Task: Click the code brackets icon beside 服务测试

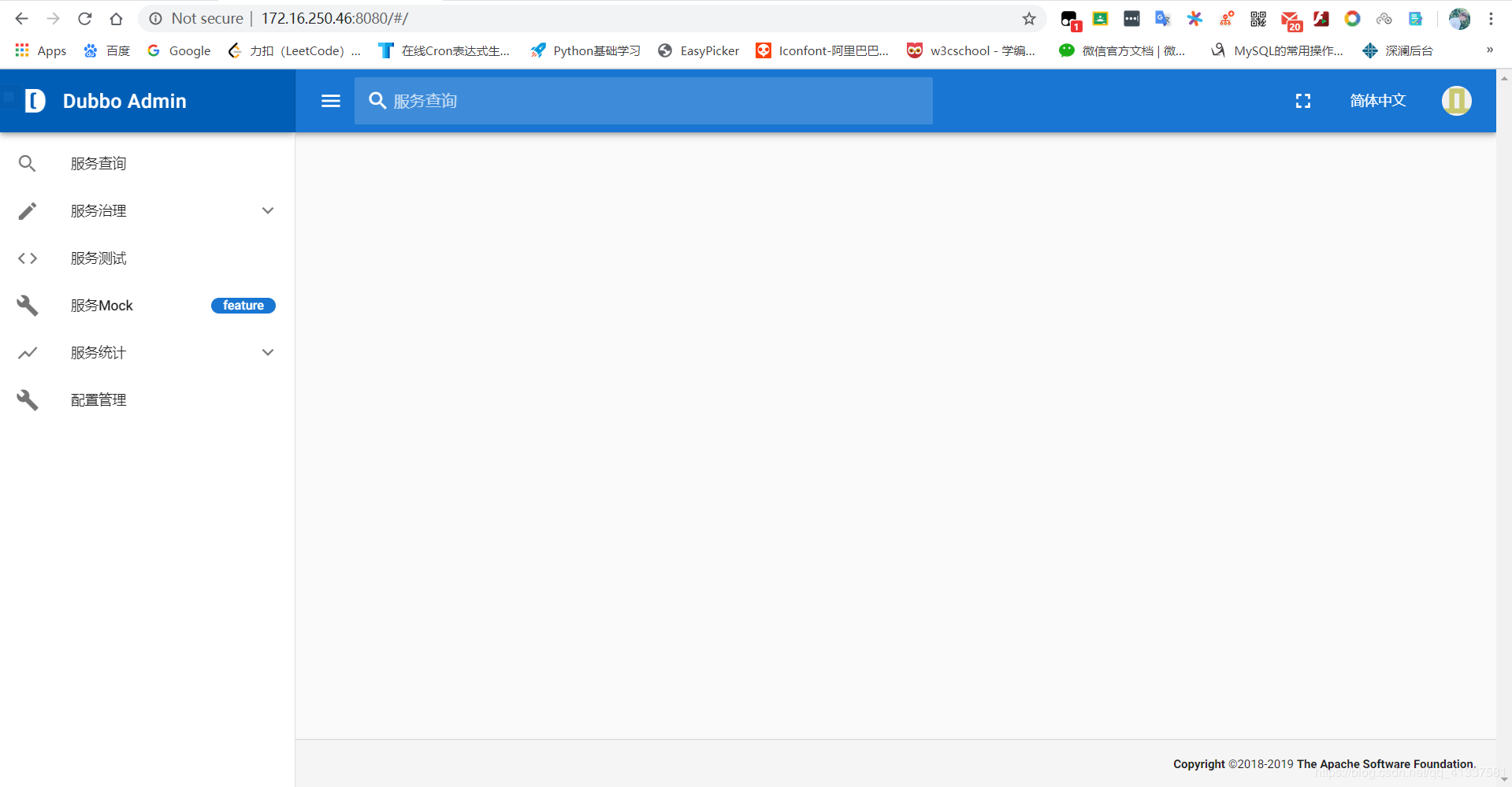Action: 28,258
